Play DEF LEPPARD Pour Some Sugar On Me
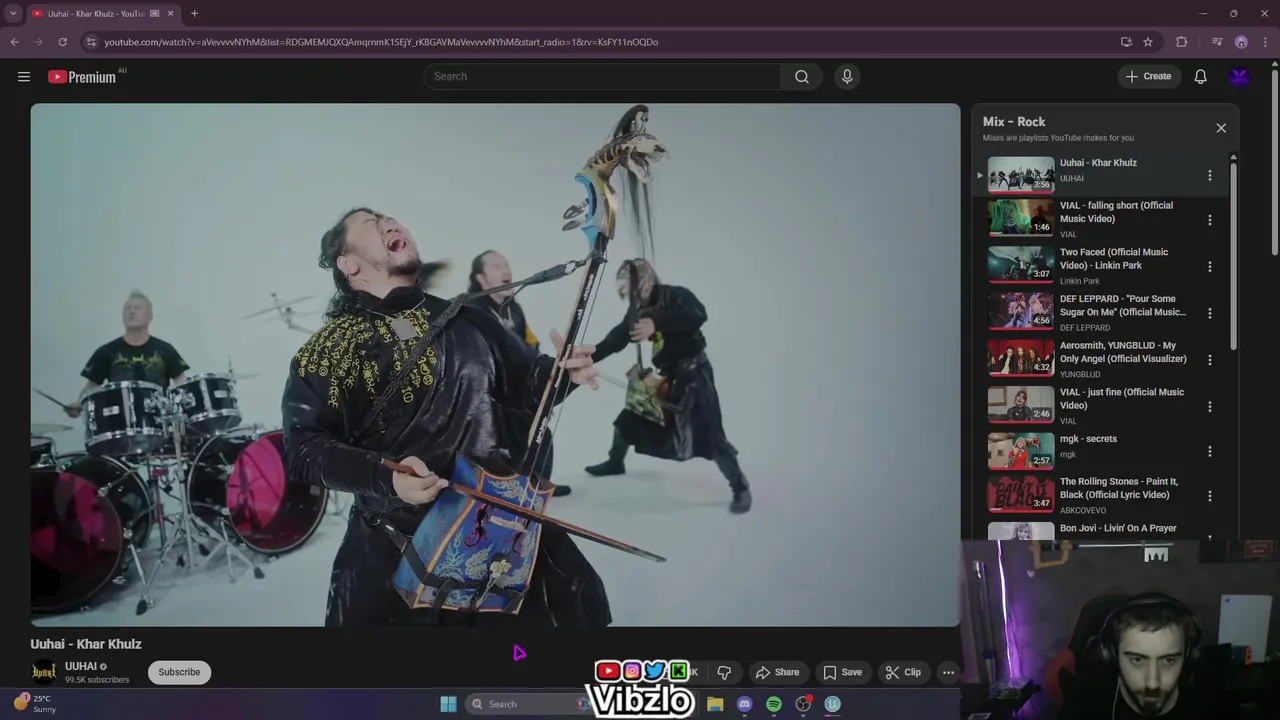This screenshot has height=720, width=1280. coord(1021,311)
